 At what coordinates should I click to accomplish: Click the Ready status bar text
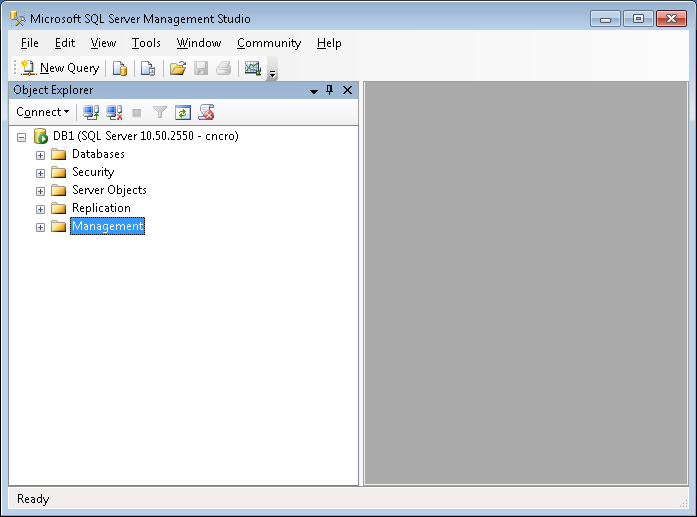pyautogui.click(x=33, y=499)
